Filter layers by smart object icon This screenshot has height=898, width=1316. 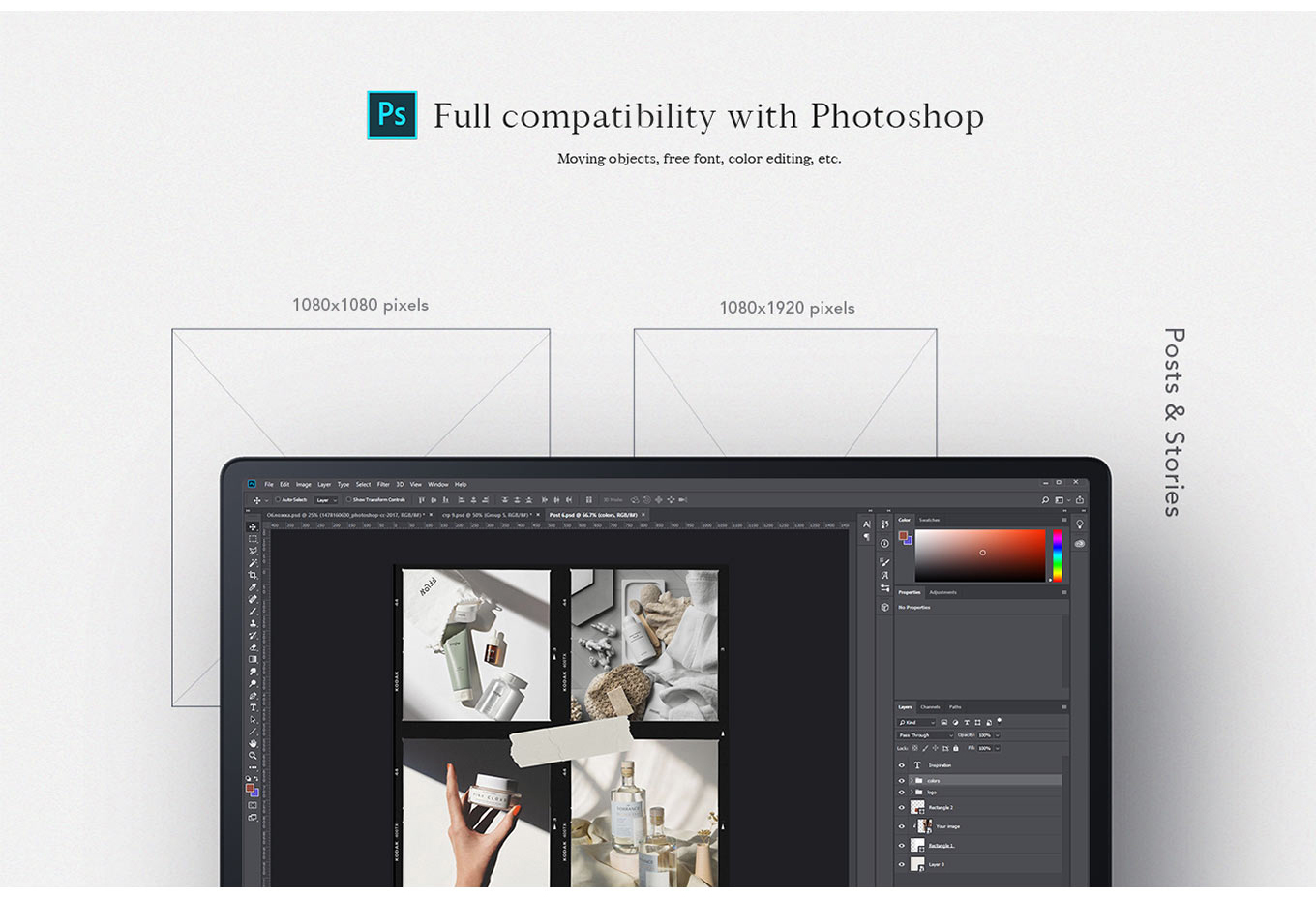[989, 722]
